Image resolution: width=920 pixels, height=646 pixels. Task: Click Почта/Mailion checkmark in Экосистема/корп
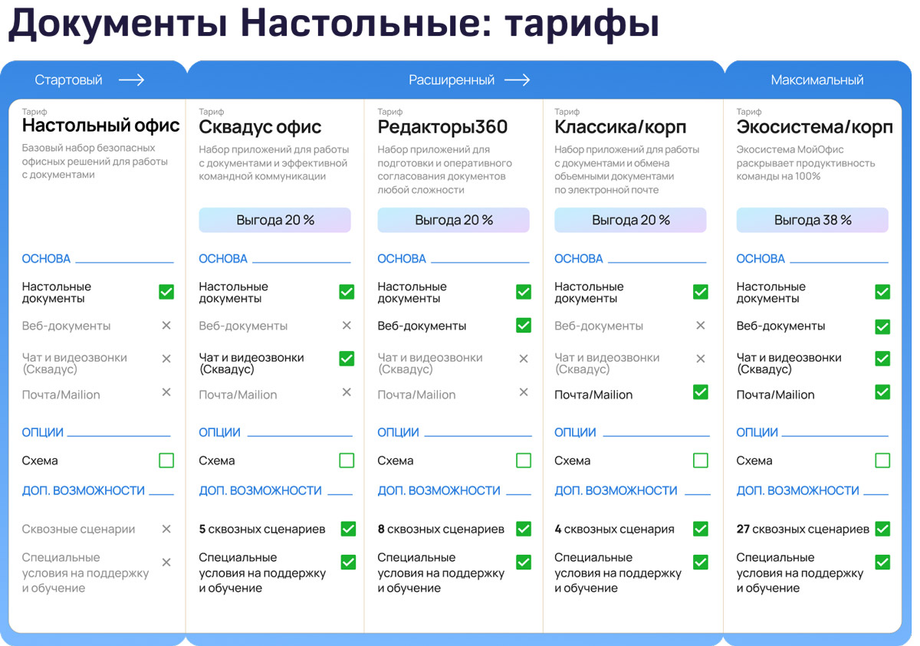point(882,392)
